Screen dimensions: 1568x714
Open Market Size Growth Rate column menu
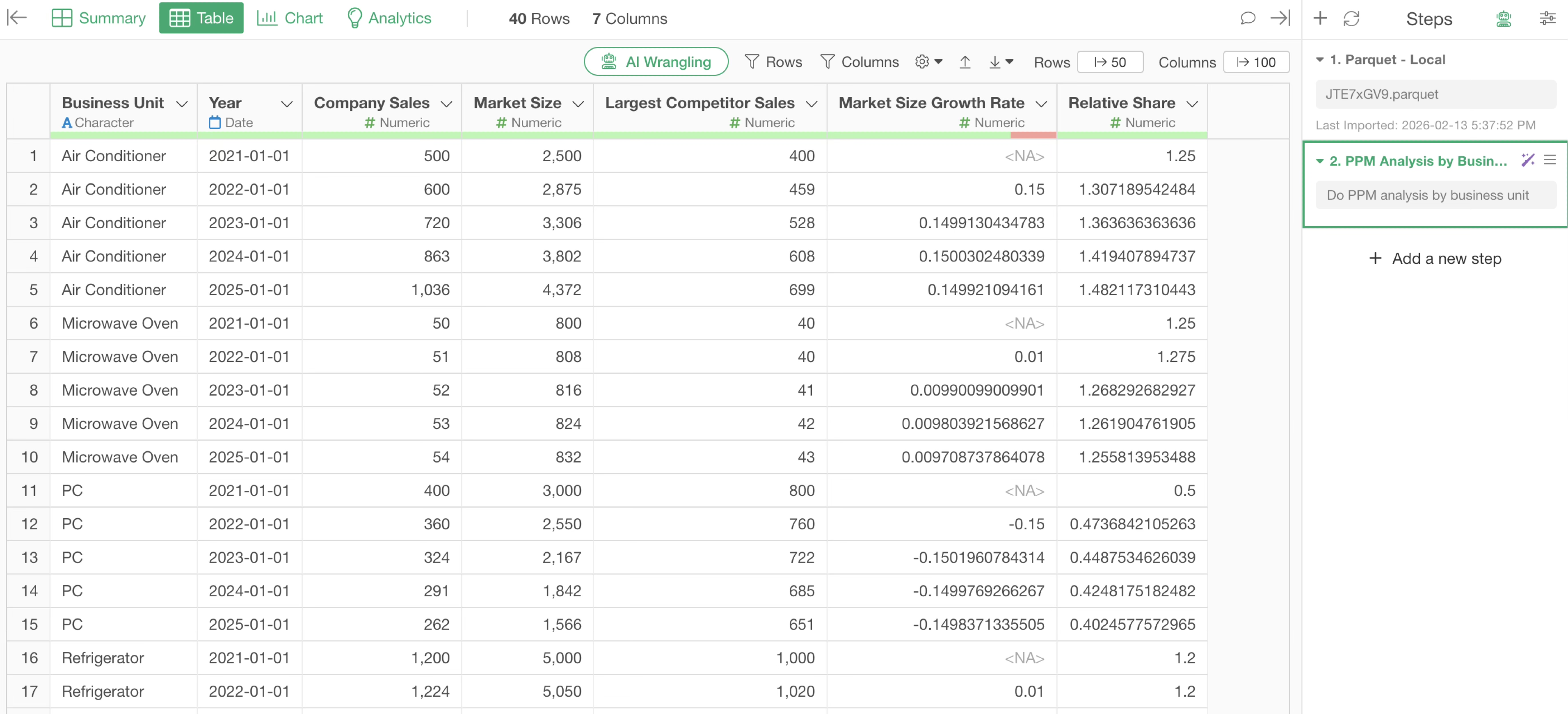[1042, 104]
